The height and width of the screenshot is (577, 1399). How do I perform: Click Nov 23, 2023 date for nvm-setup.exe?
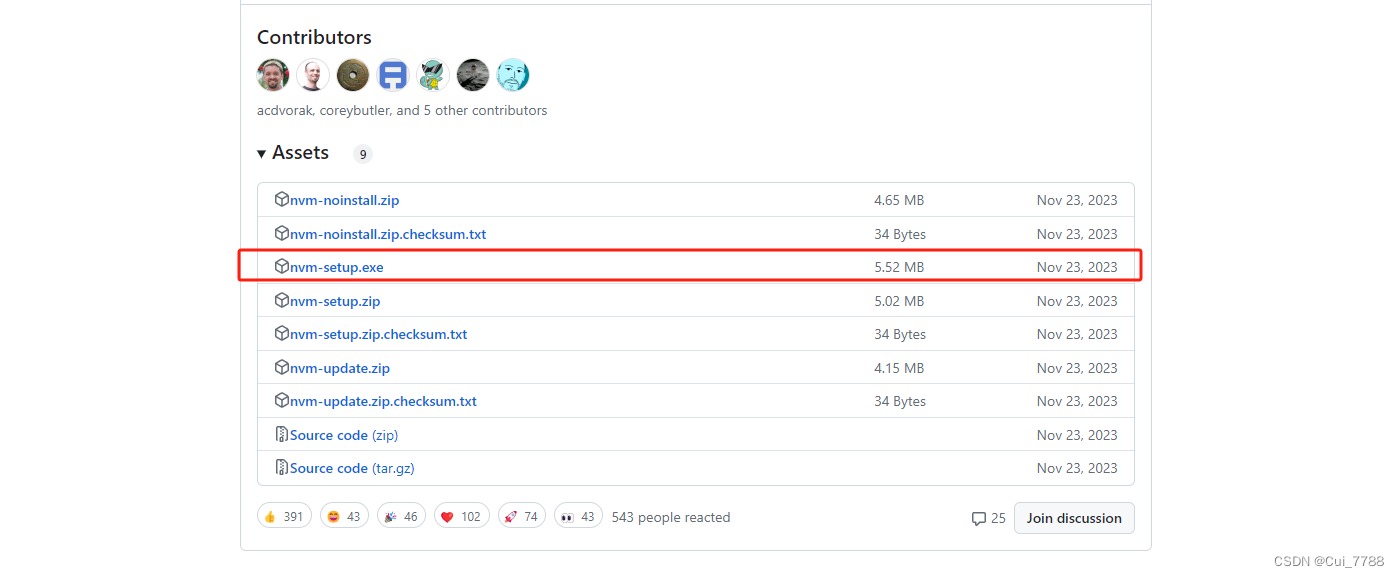coord(1077,267)
